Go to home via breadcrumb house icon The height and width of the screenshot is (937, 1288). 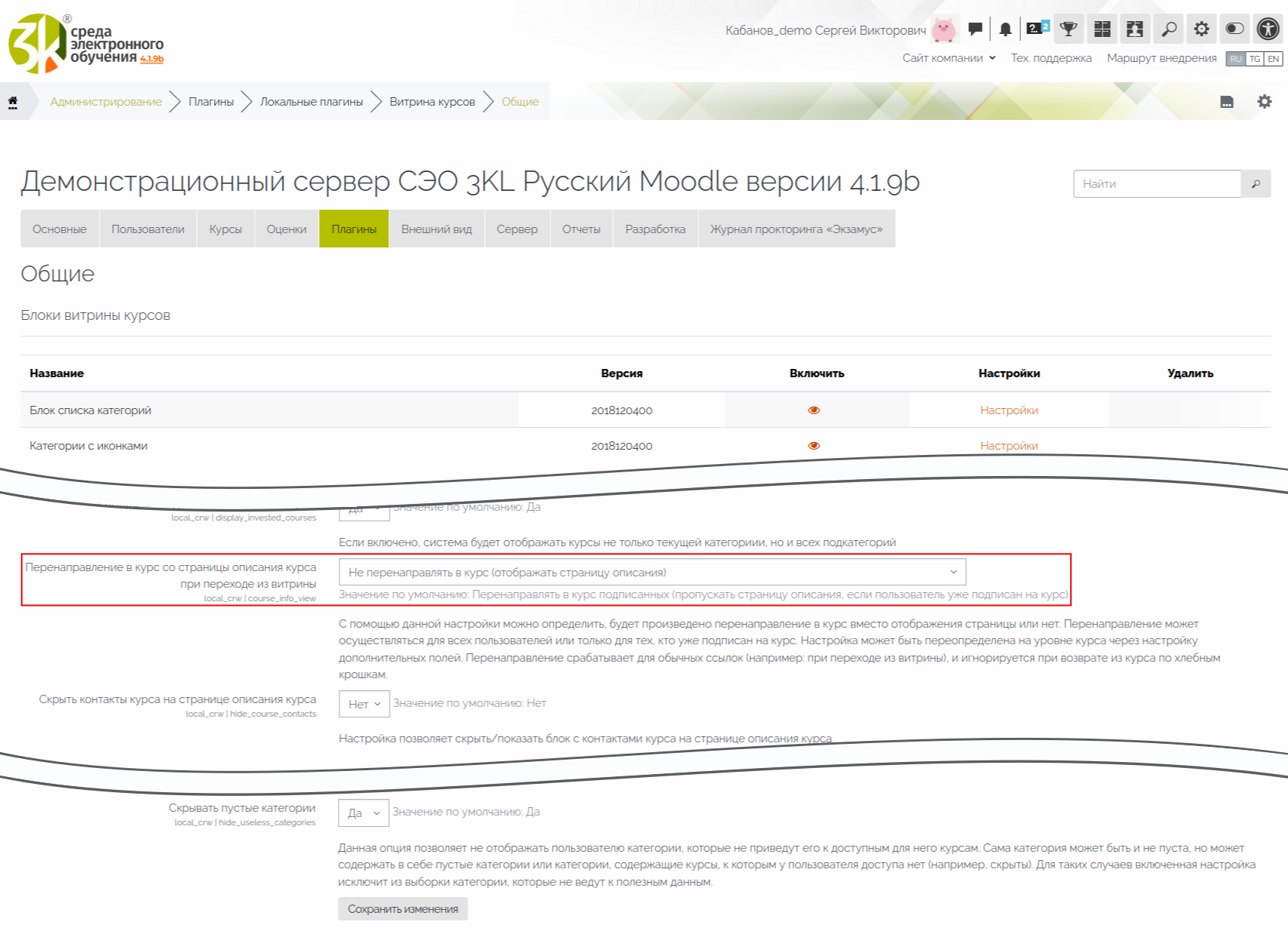pyautogui.click(x=13, y=102)
